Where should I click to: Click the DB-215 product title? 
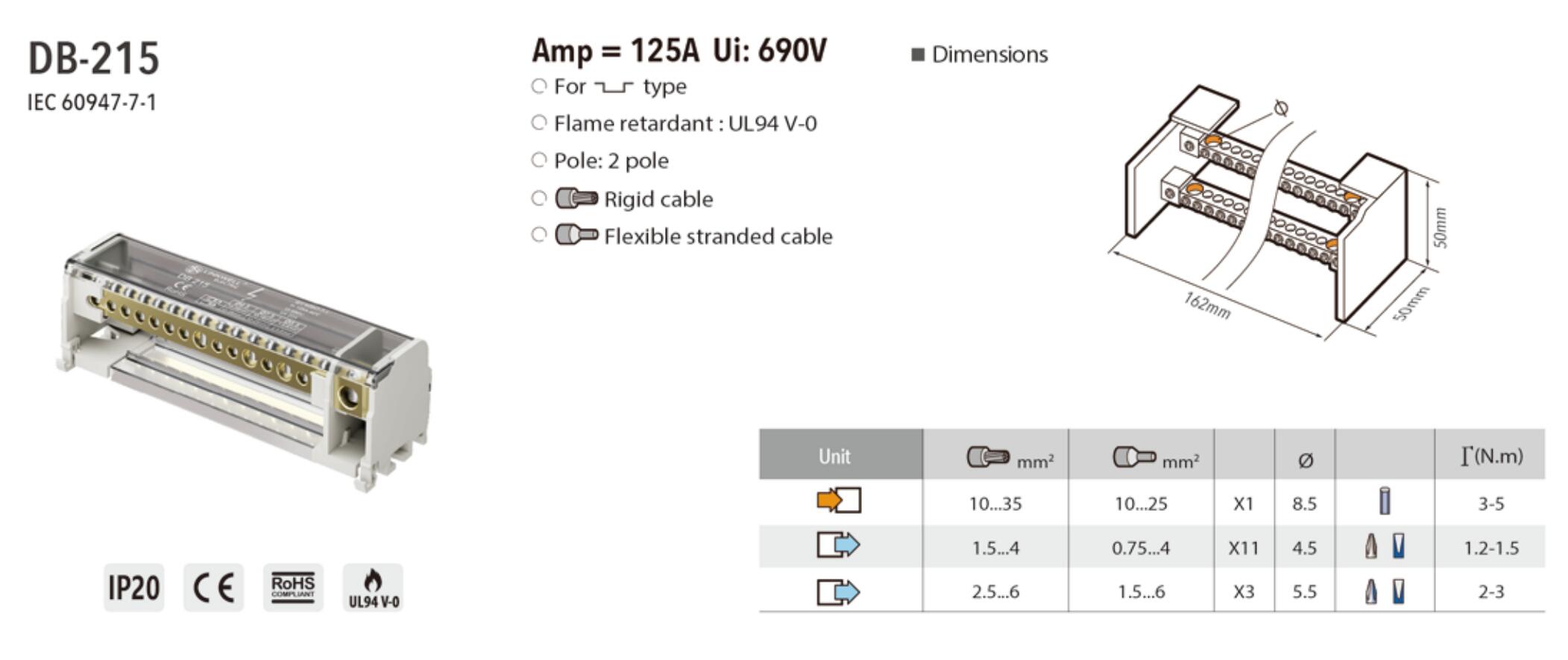click(x=94, y=58)
